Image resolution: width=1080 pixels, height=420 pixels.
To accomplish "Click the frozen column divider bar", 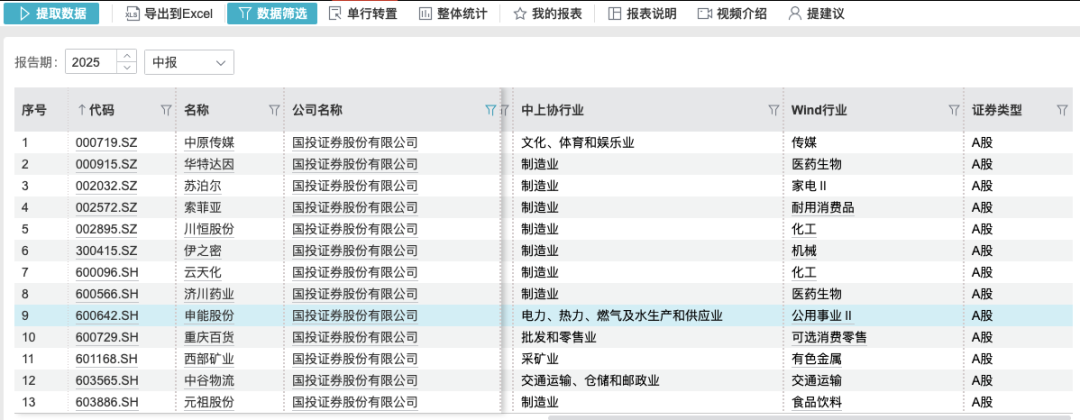I will [x=503, y=250].
